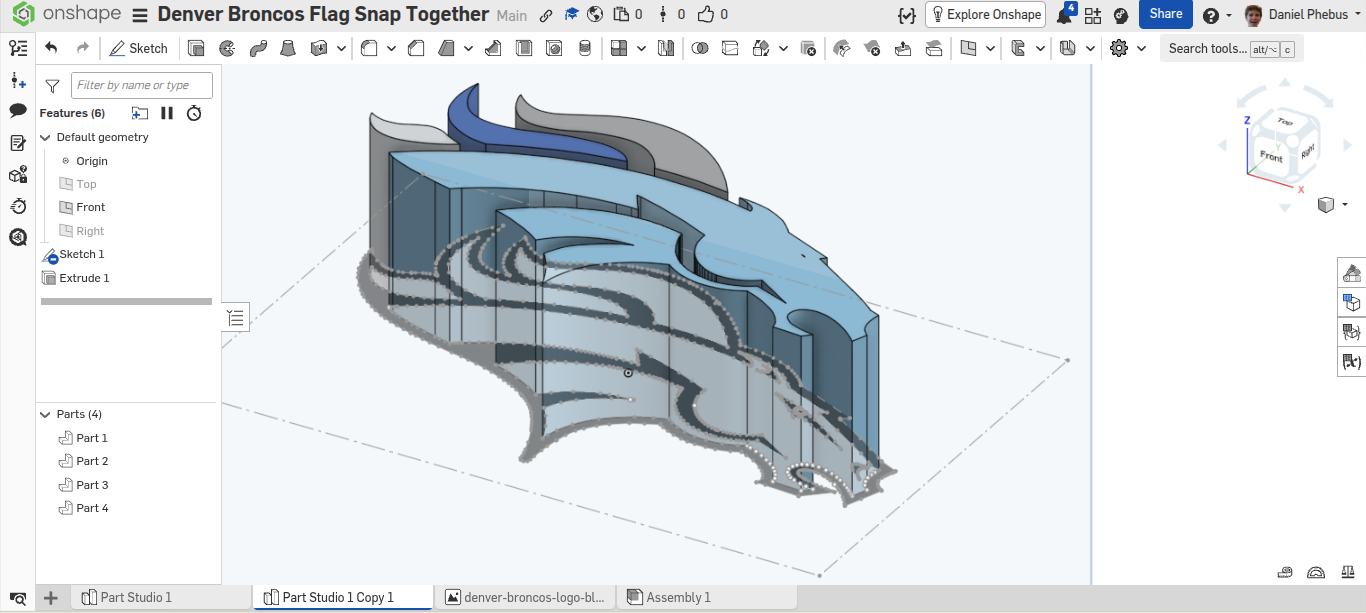
Task: Open the Fillet tool dropdown arrow
Action: (390, 48)
